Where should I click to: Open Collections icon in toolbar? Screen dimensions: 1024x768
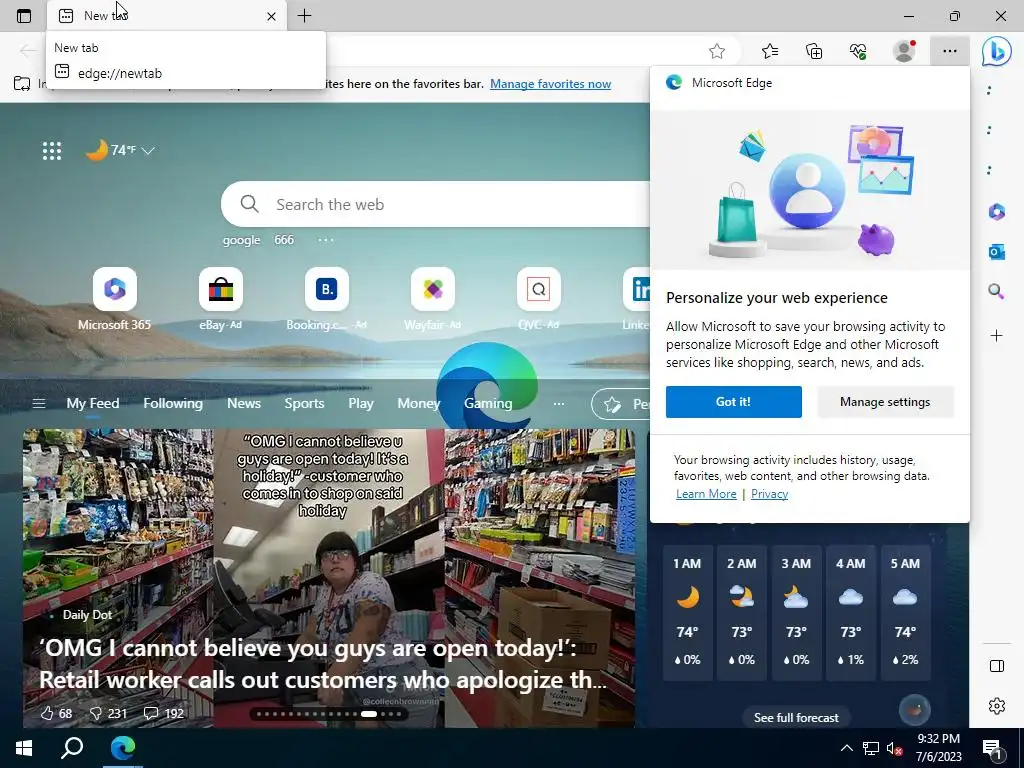click(x=814, y=51)
